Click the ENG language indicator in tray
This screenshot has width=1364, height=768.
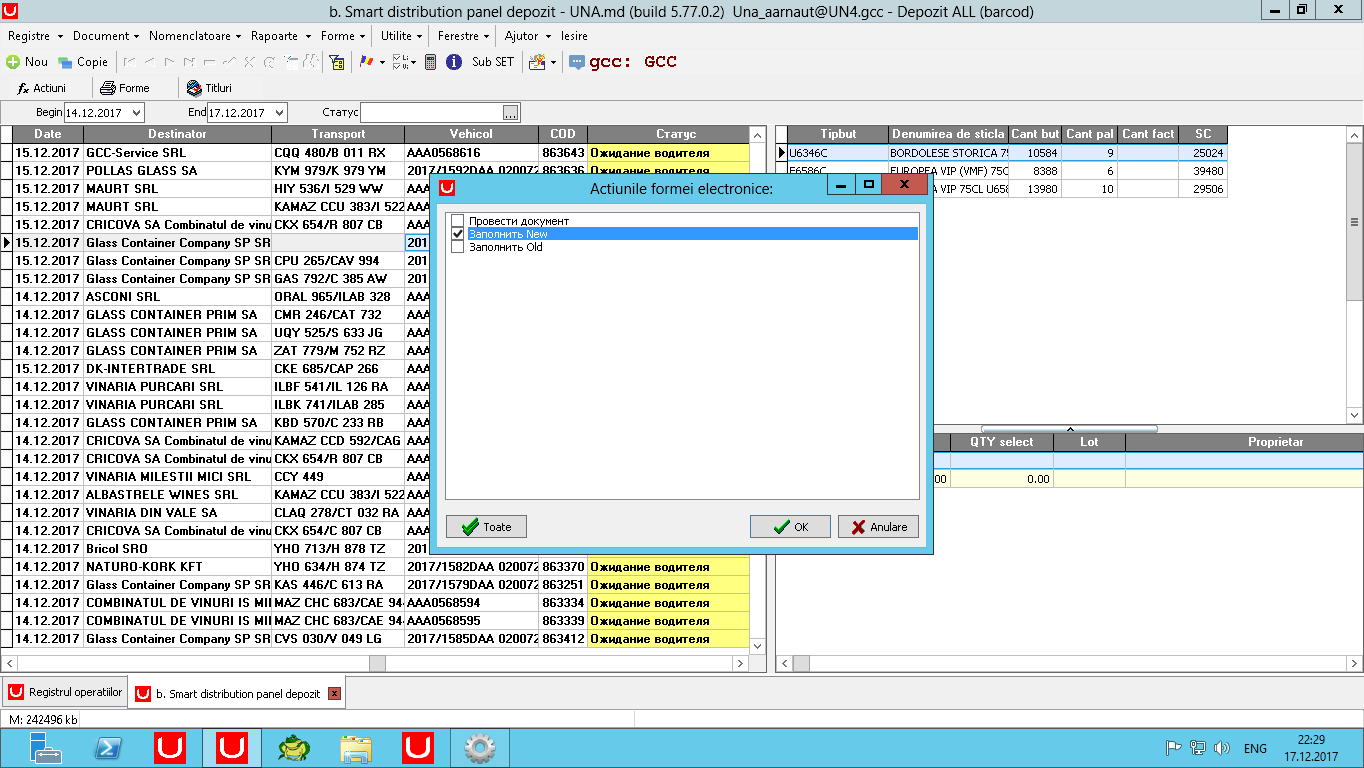pyautogui.click(x=1255, y=748)
